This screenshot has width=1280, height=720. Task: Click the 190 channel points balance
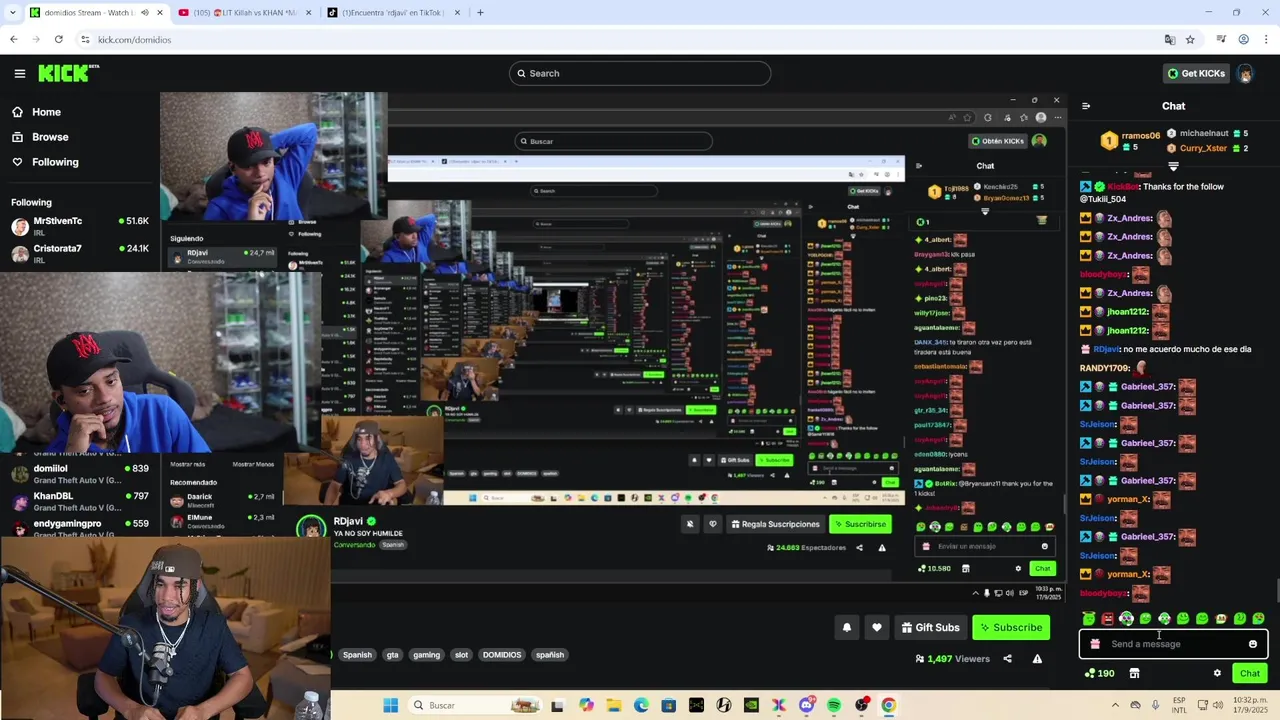(x=1099, y=673)
